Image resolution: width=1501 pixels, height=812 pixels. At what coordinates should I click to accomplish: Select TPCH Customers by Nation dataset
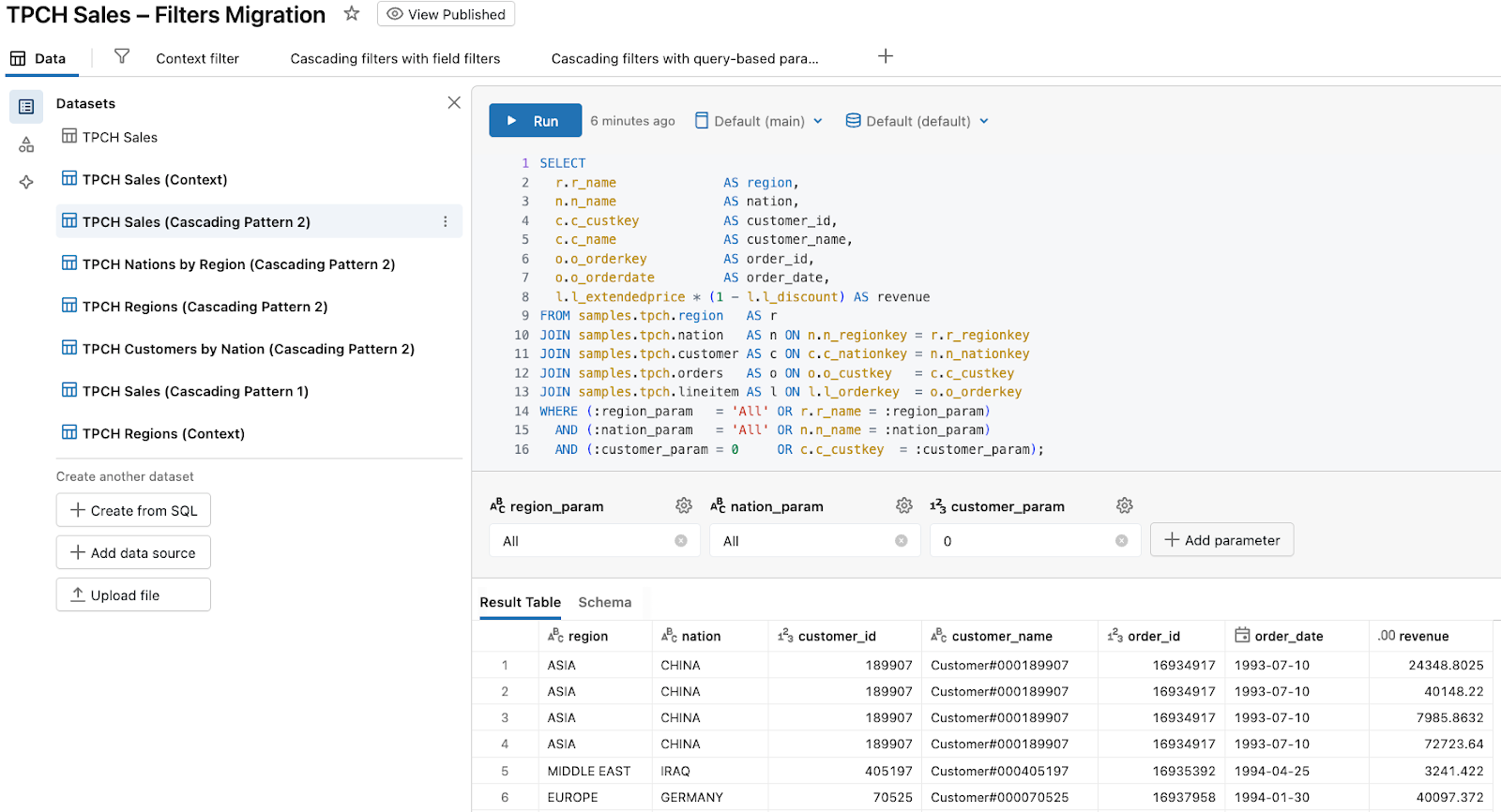click(259, 349)
